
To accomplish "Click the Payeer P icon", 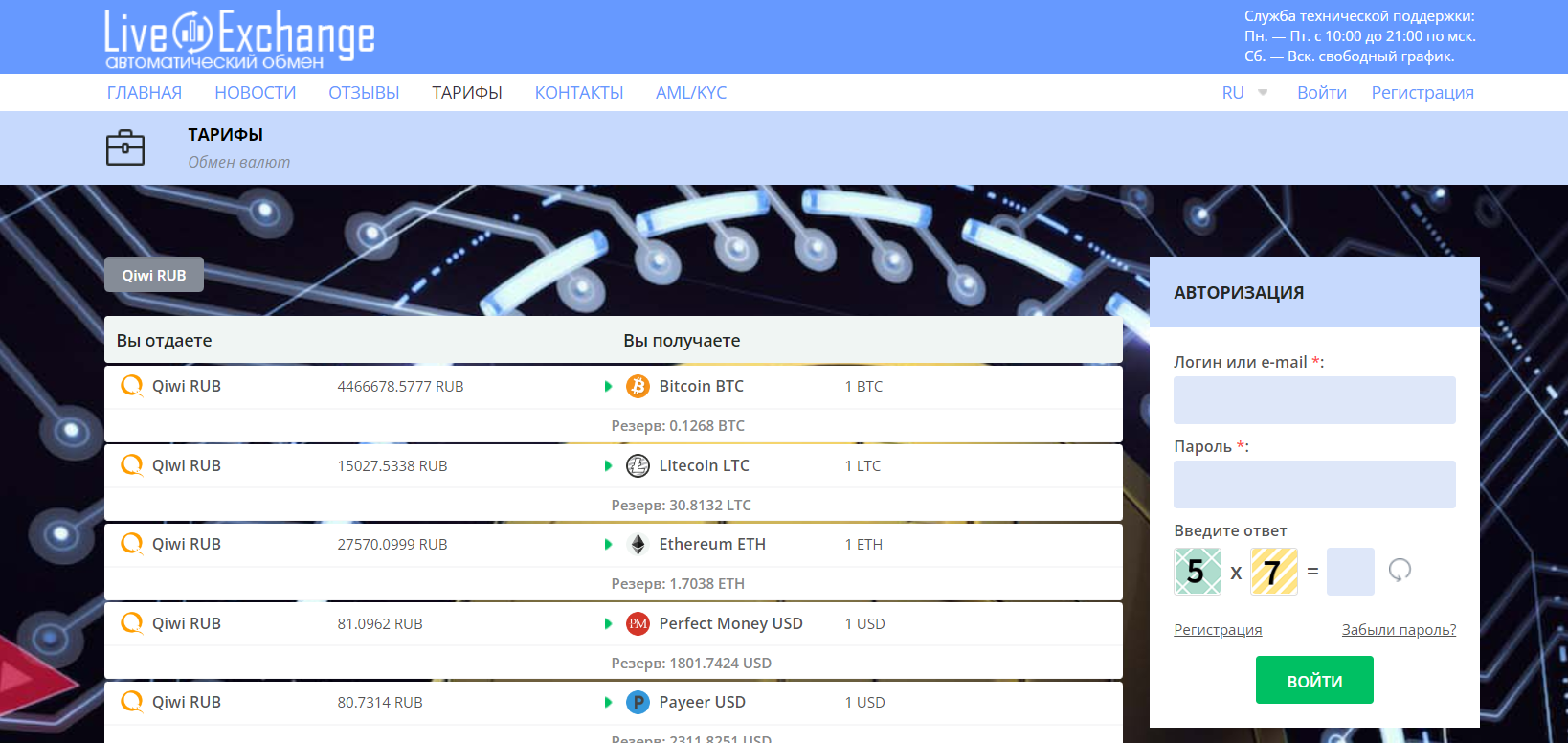I will coord(638,702).
